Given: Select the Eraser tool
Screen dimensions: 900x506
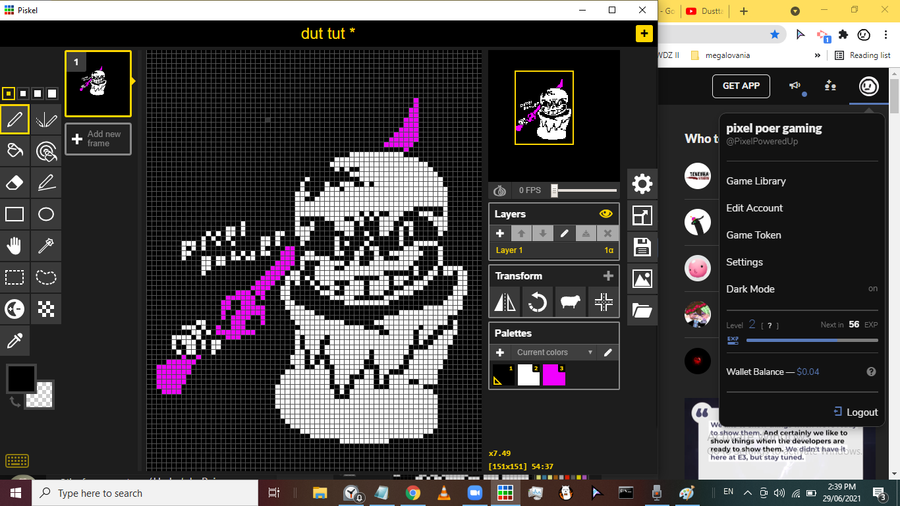Looking at the screenshot, I should [x=15, y=182].
